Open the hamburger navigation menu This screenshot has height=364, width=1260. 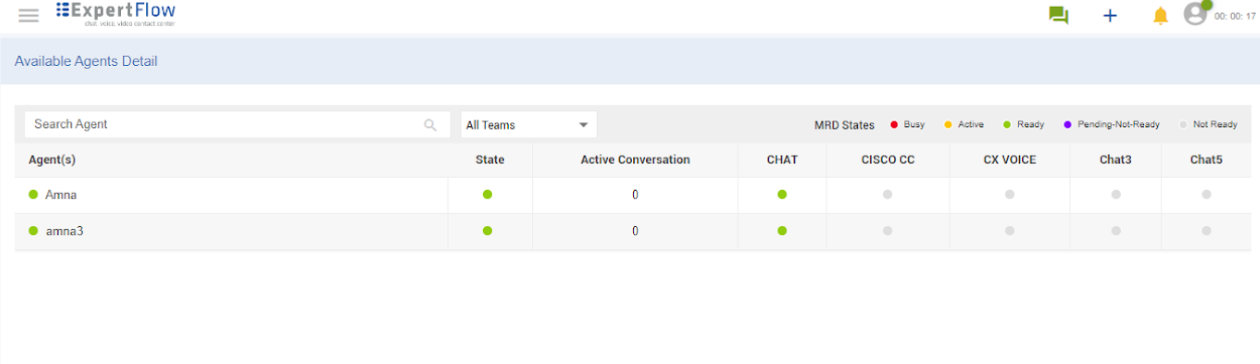29,15
